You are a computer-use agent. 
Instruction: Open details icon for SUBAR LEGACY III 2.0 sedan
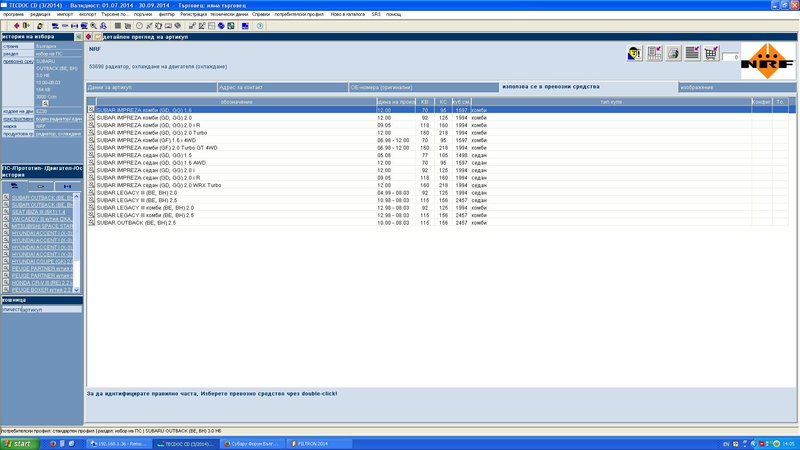click(91, 193)
